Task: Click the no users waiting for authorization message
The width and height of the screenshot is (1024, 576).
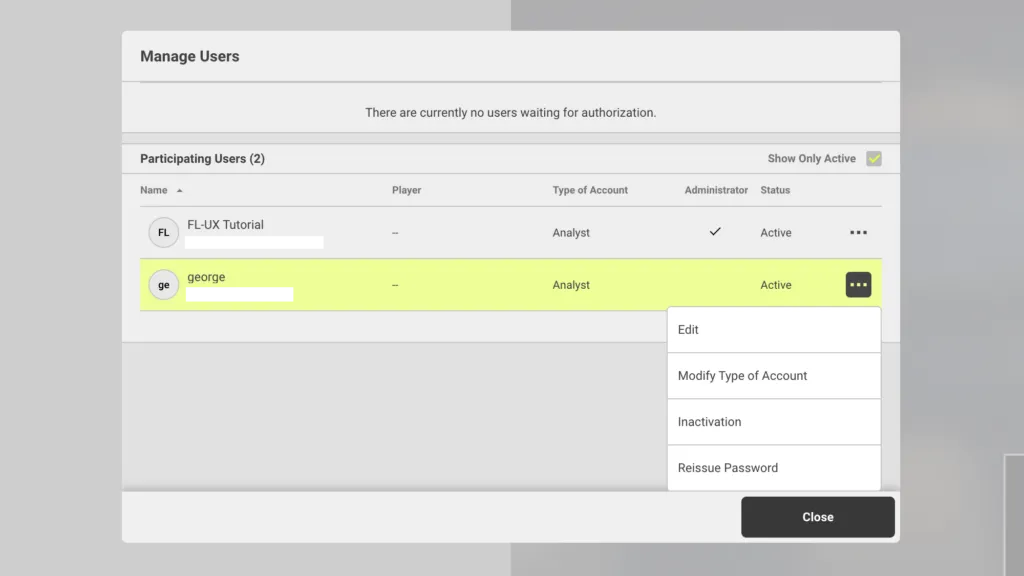Action: coord(511,112)
